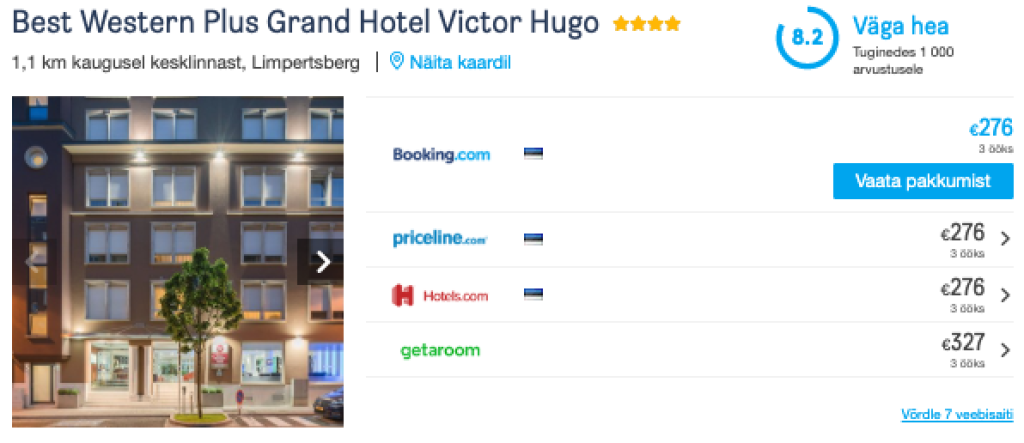Click the four-star hotel rating
The width and height of the screenshot is (1024, 443).
pos(647,25)
